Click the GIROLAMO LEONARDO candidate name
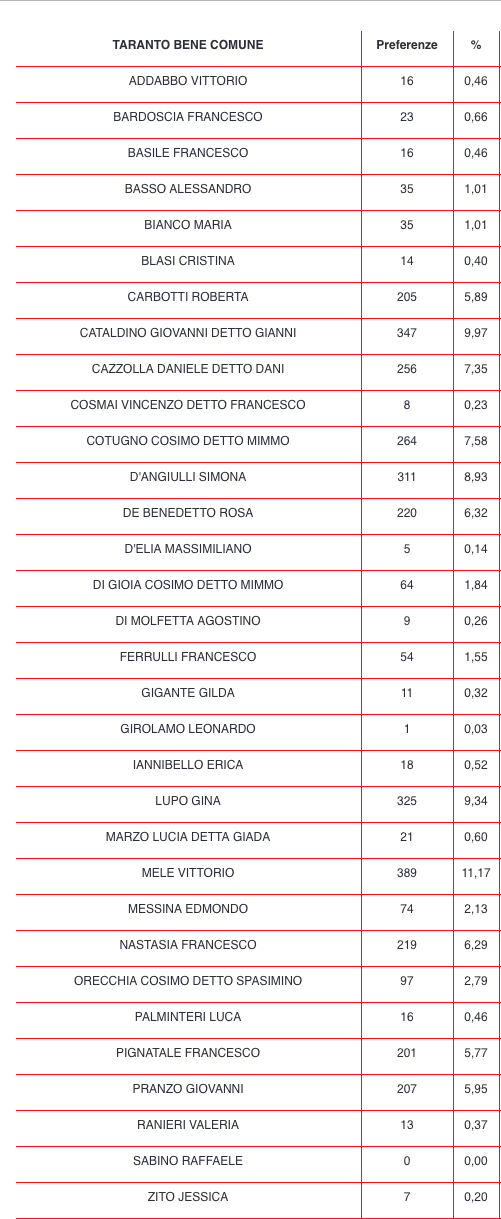The image size is (501, 1219). pyautogui.click(x=188, y=729)
